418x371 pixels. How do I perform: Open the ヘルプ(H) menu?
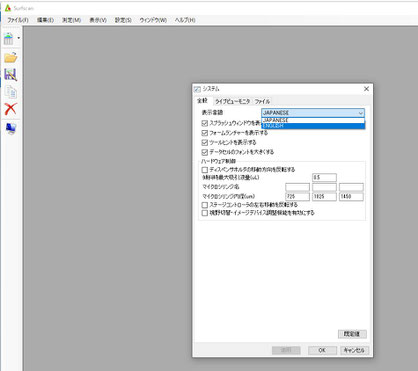click(185, 20)
